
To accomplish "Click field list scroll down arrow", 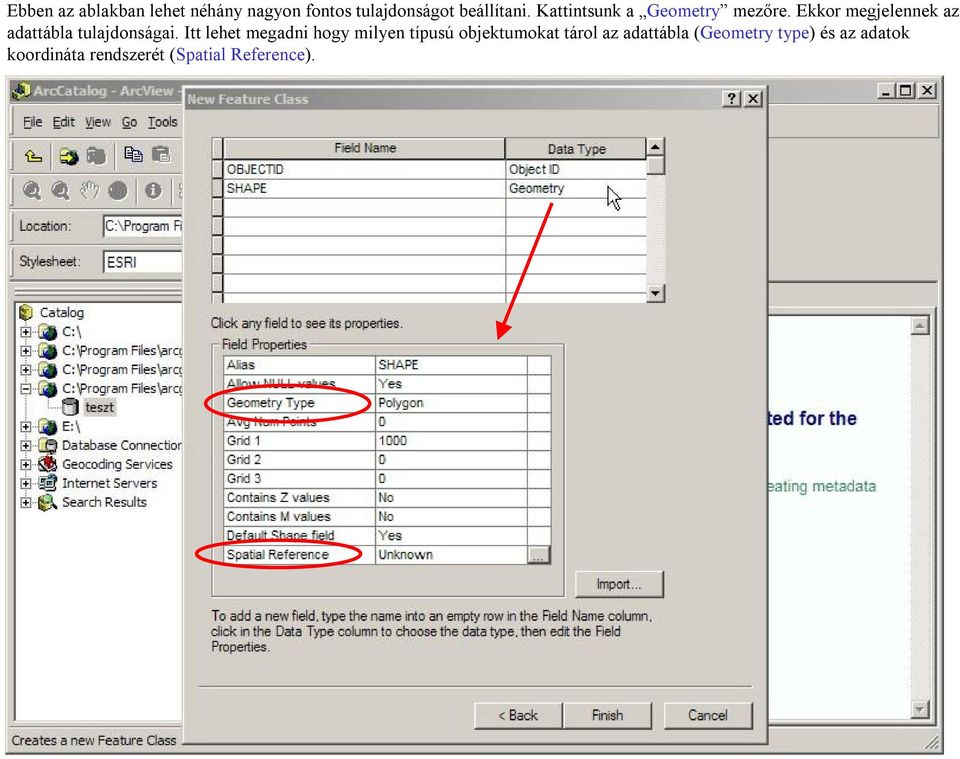I will pyautogui.click(x=655, y=293).
